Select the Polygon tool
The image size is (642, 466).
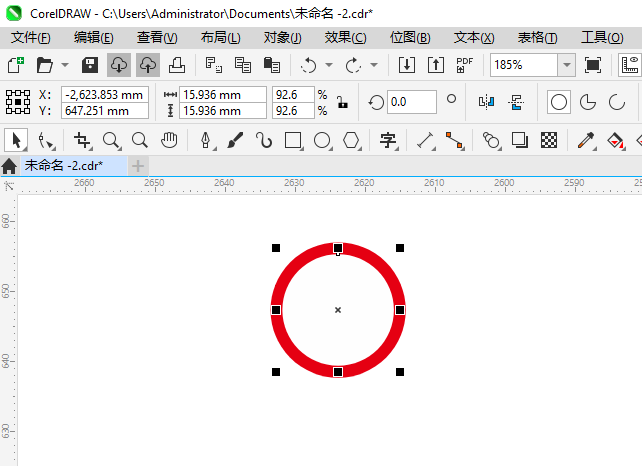[351, 140]
